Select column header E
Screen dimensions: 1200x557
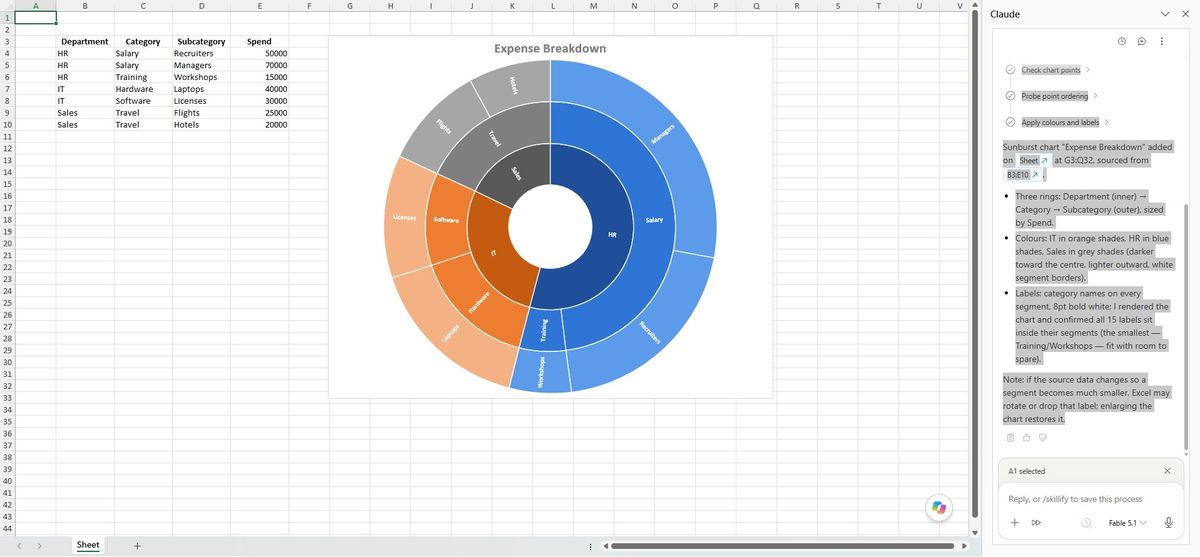tap(260, 6)
